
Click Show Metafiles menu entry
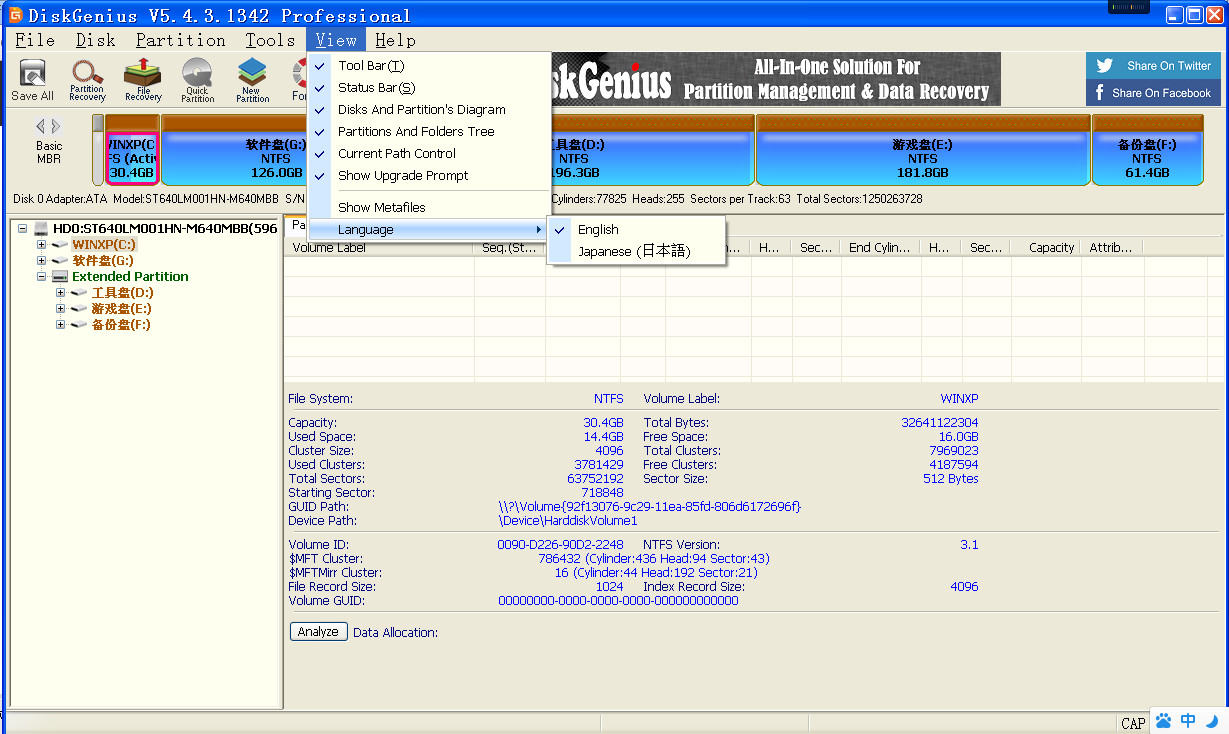tap(381, 208)
